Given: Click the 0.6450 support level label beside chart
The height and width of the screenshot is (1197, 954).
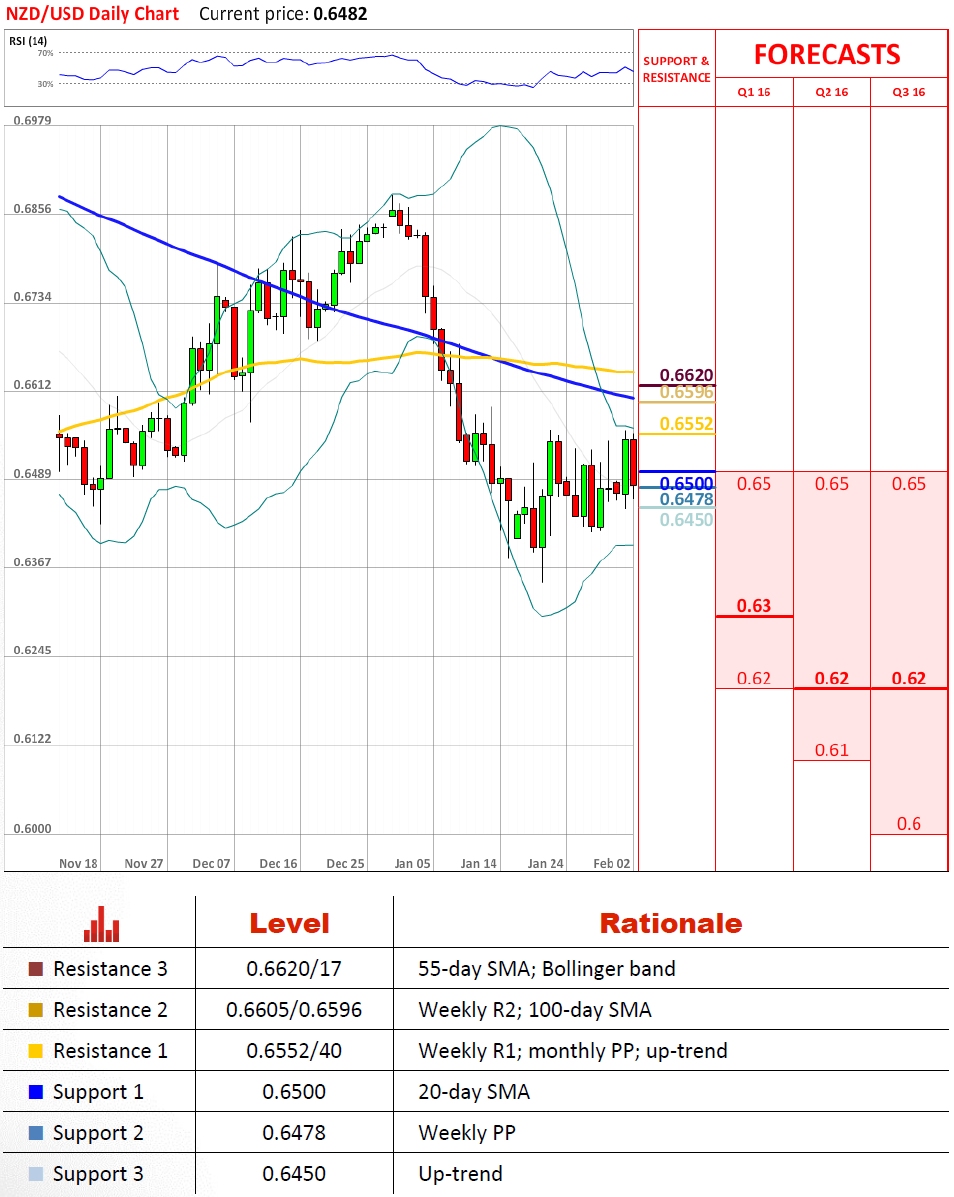Looking at the screenshot, I should pos(687,520).
